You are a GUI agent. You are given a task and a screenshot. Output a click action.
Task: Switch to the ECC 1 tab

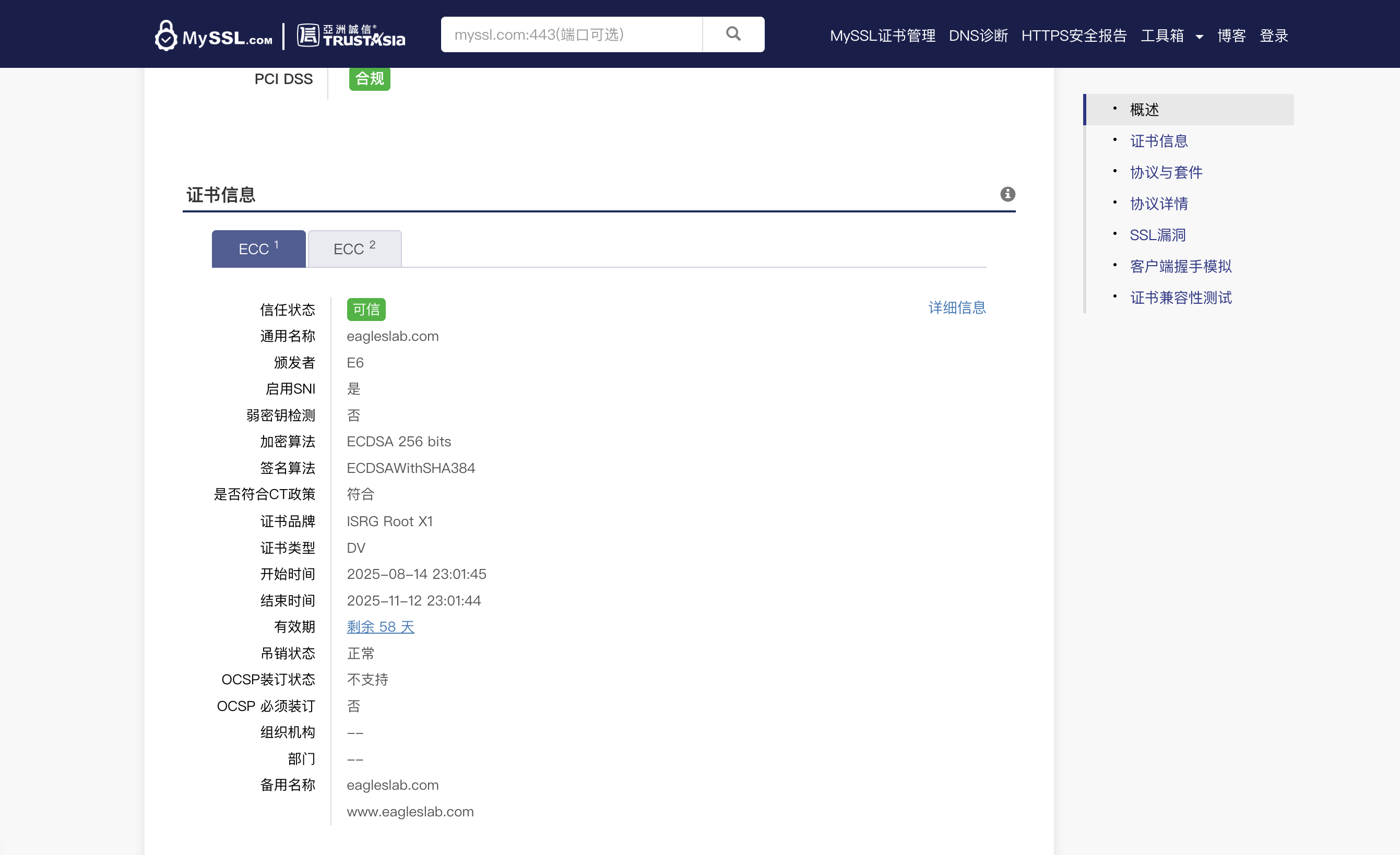[258, 249]
